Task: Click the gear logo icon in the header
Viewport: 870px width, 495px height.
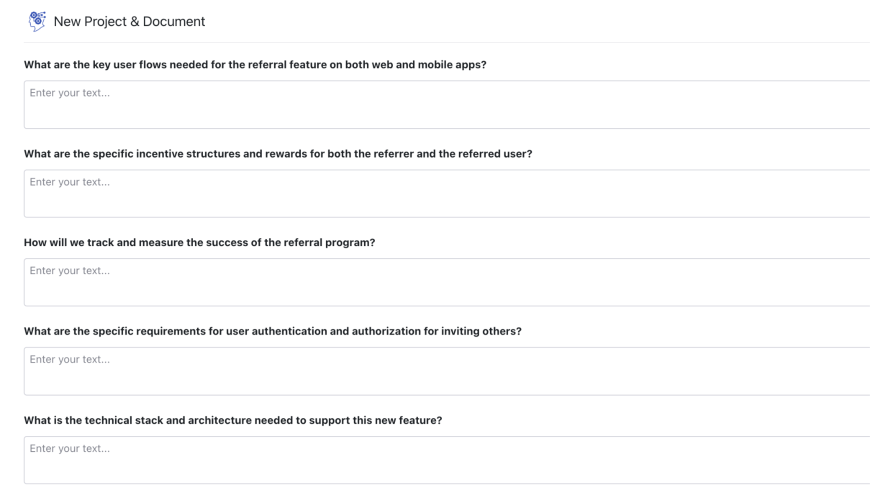Action: coord(38,21)
